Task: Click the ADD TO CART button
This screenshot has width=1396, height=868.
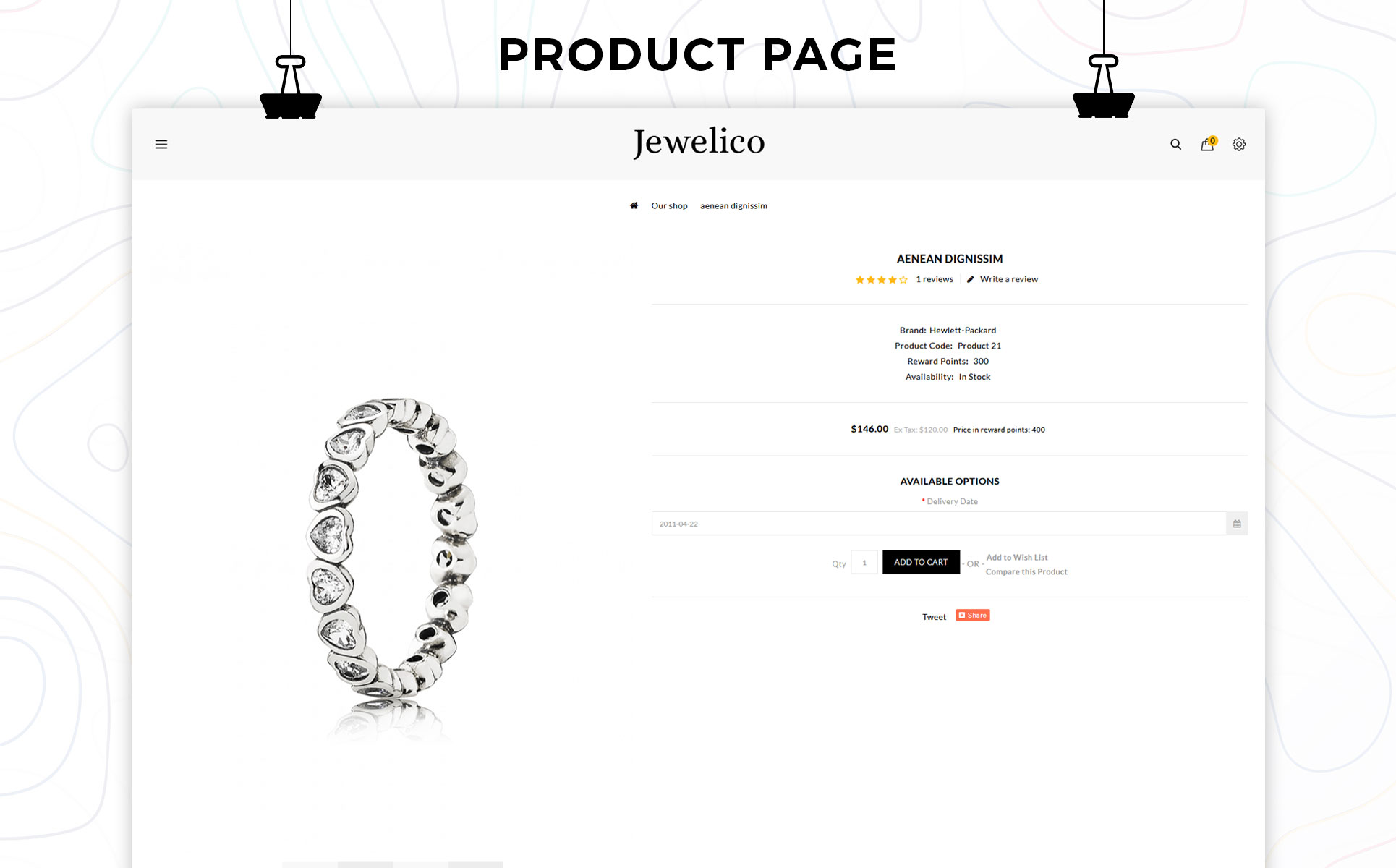Action: (x=921, y=562)
